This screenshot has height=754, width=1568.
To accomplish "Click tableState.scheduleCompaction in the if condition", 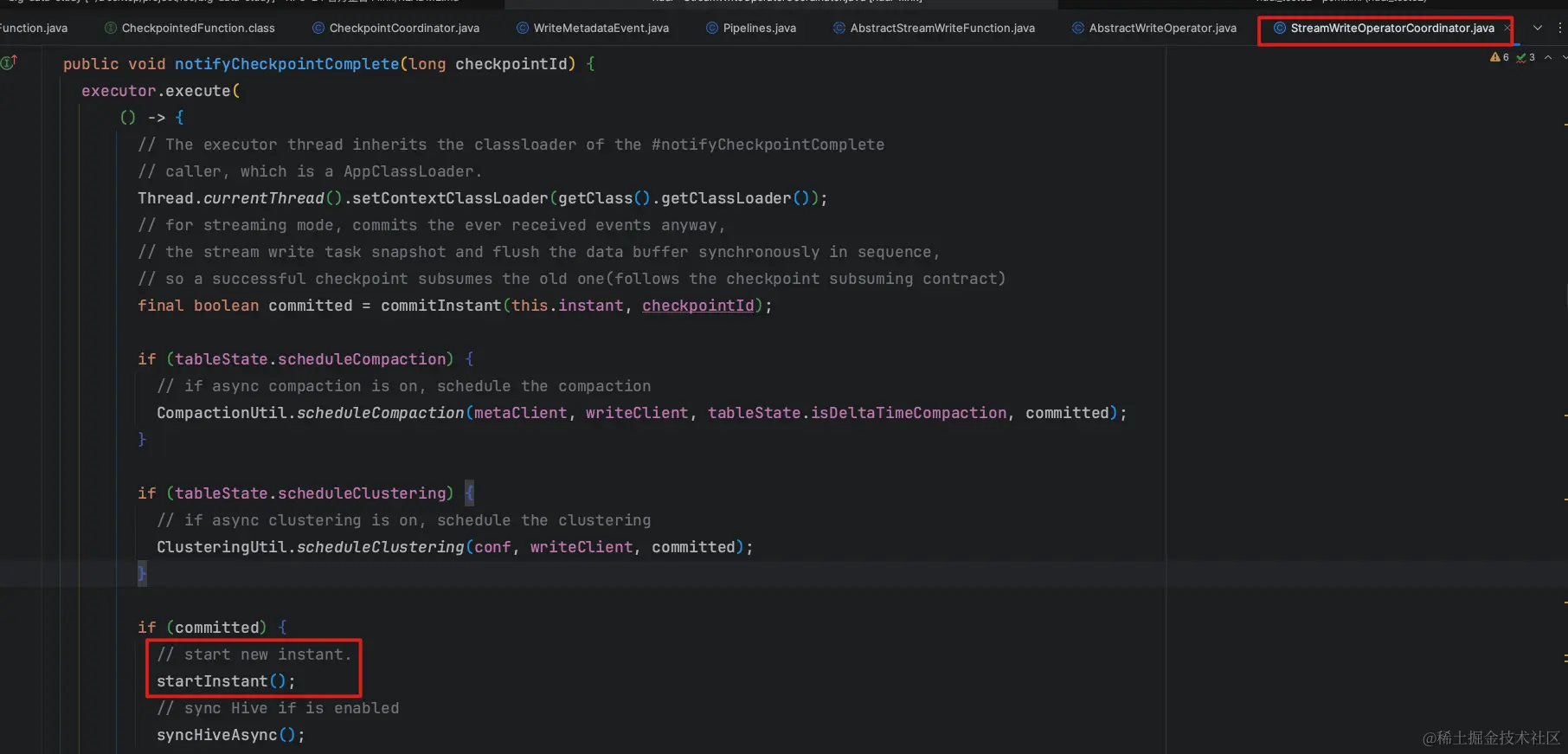I will (310, 359).
